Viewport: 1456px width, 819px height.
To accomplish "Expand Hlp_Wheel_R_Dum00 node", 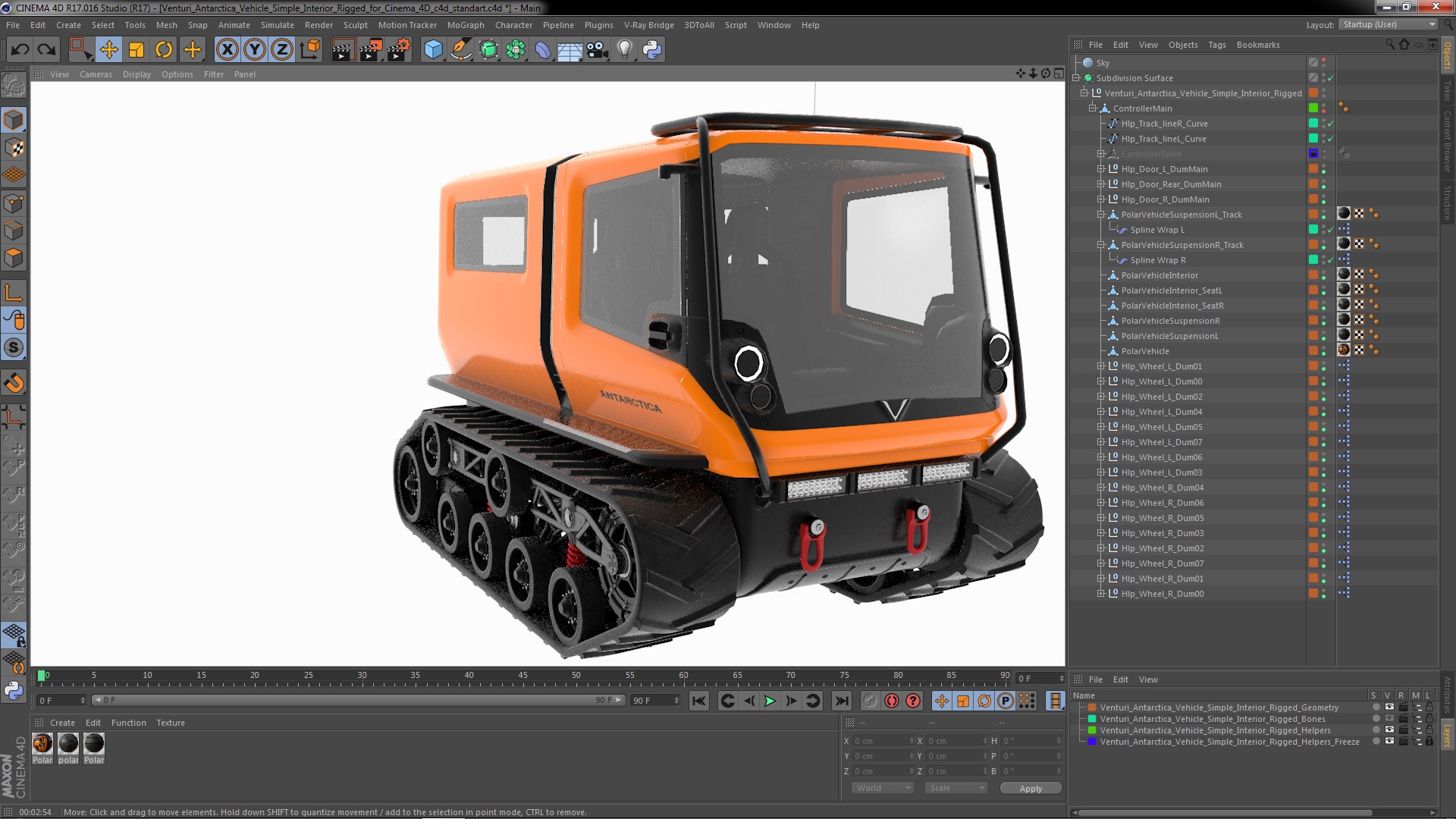I will click(x=1101, y=594).
